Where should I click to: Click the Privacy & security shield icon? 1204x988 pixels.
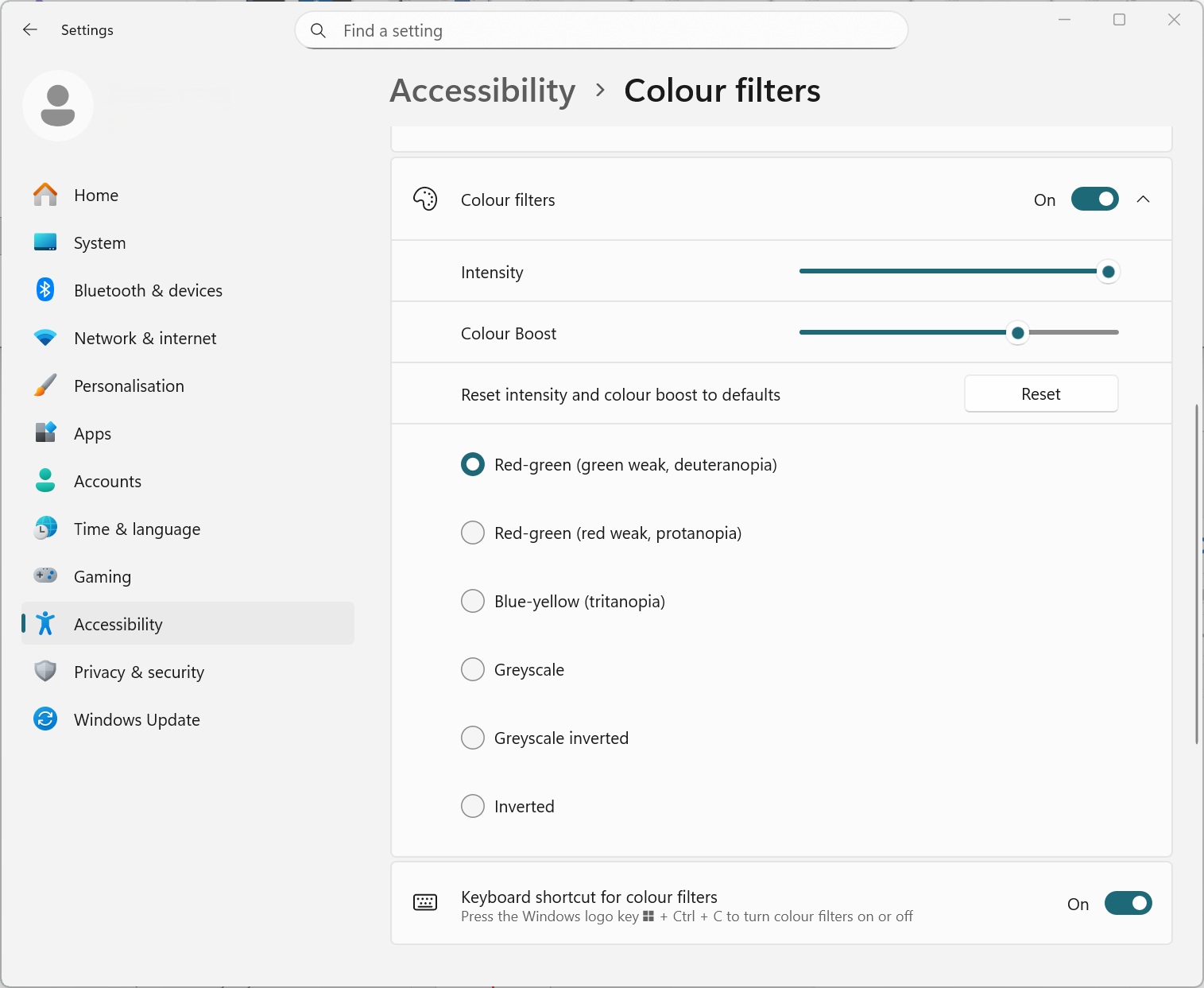(45, 672)
